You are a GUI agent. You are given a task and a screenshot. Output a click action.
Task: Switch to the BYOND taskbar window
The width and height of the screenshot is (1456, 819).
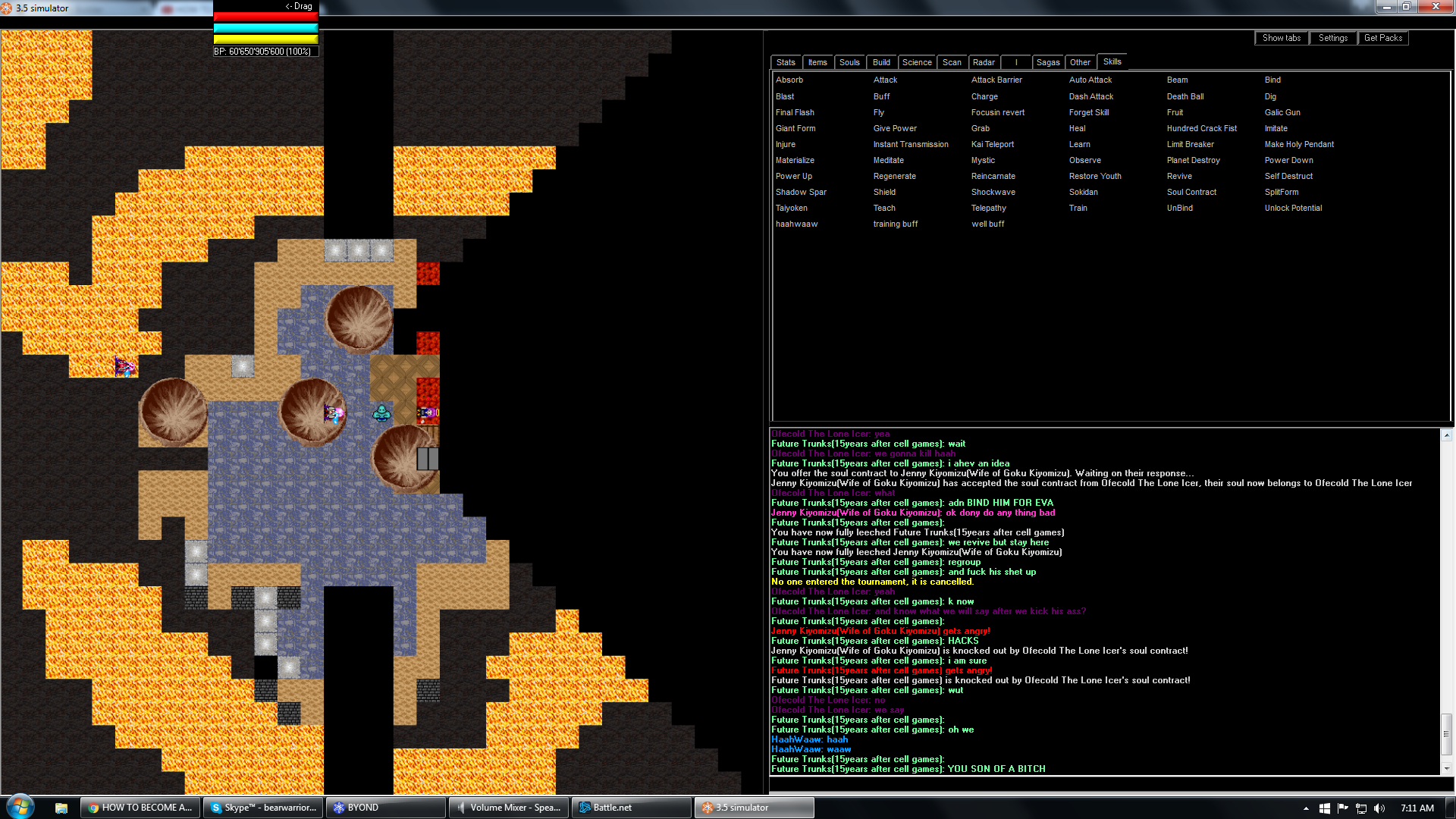(x=387, y=808)
